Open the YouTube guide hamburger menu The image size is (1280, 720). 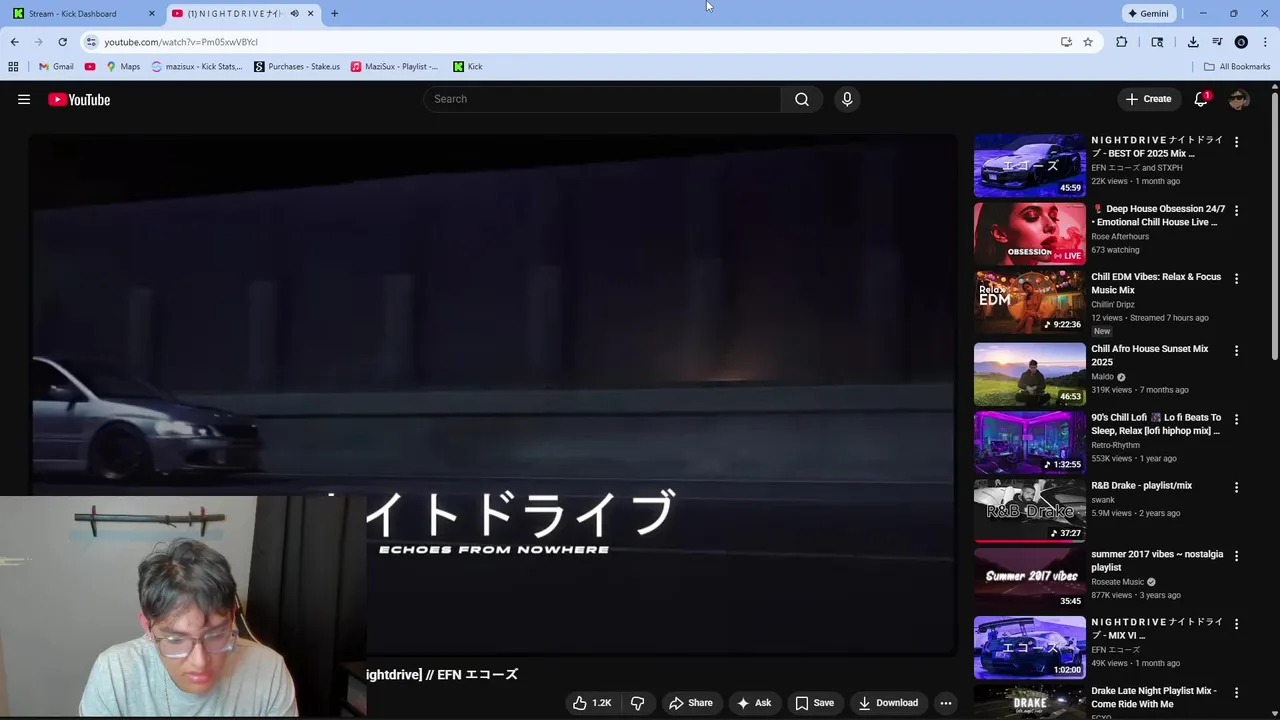pos(24,99)
